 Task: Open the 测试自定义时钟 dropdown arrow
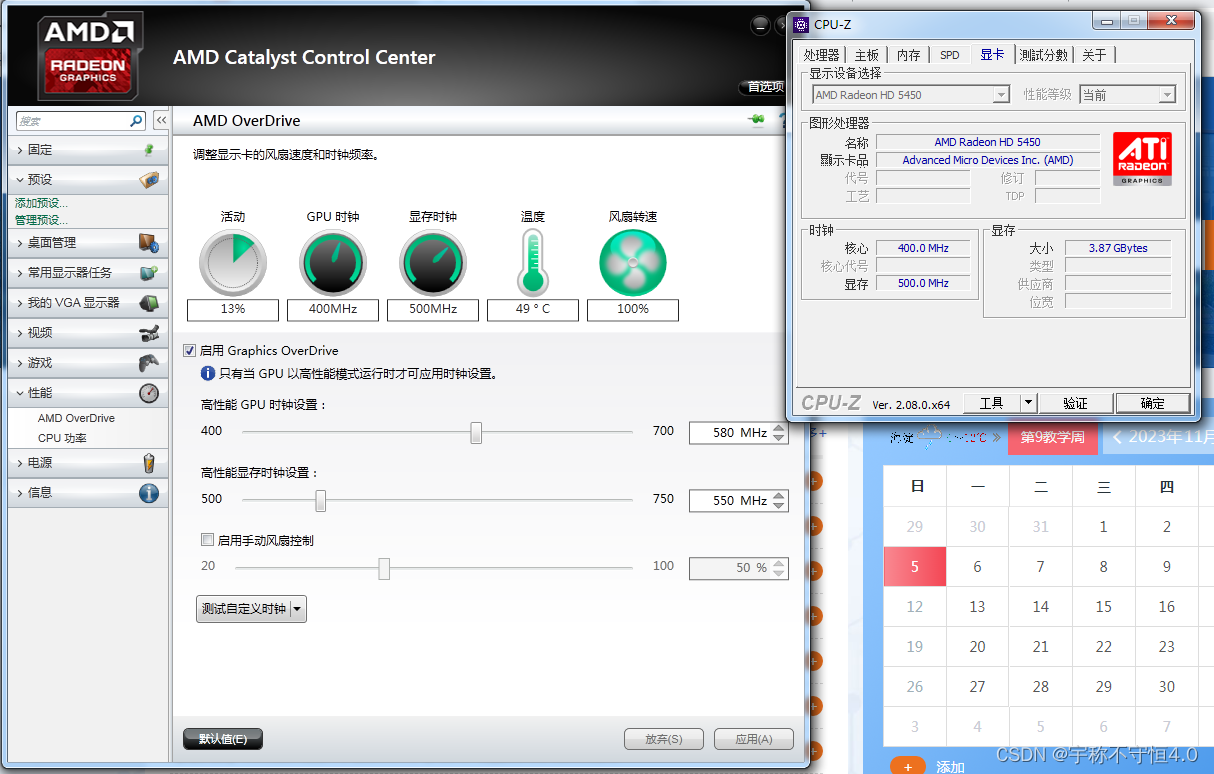298,609
